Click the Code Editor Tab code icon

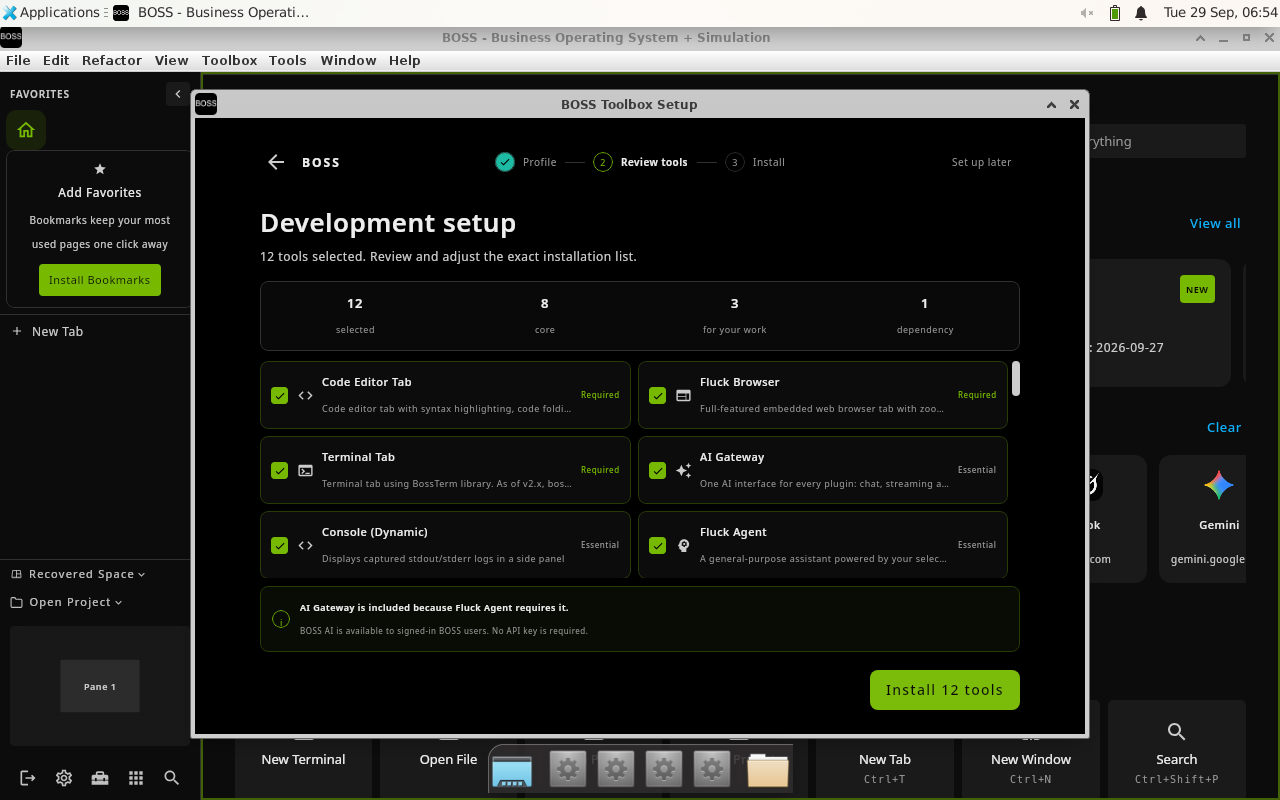point(306,395)
